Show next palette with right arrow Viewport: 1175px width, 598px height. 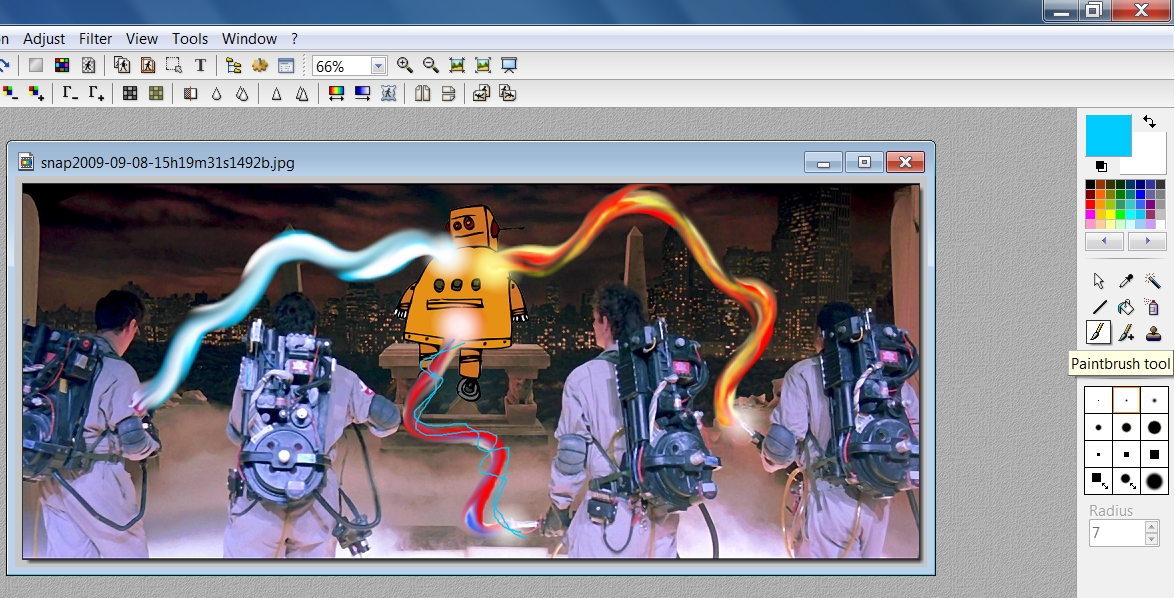point(1147,241)
